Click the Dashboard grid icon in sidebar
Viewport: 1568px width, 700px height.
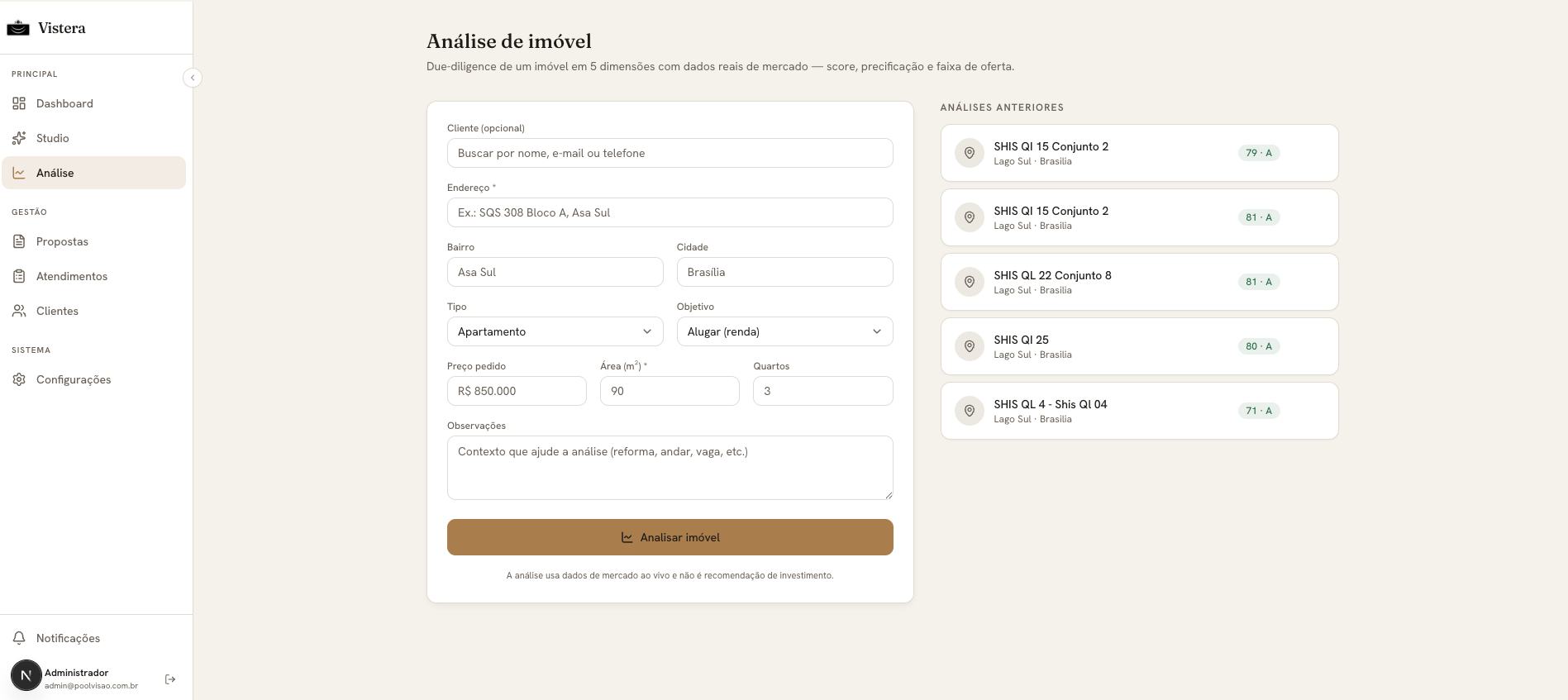click(19, 103)
